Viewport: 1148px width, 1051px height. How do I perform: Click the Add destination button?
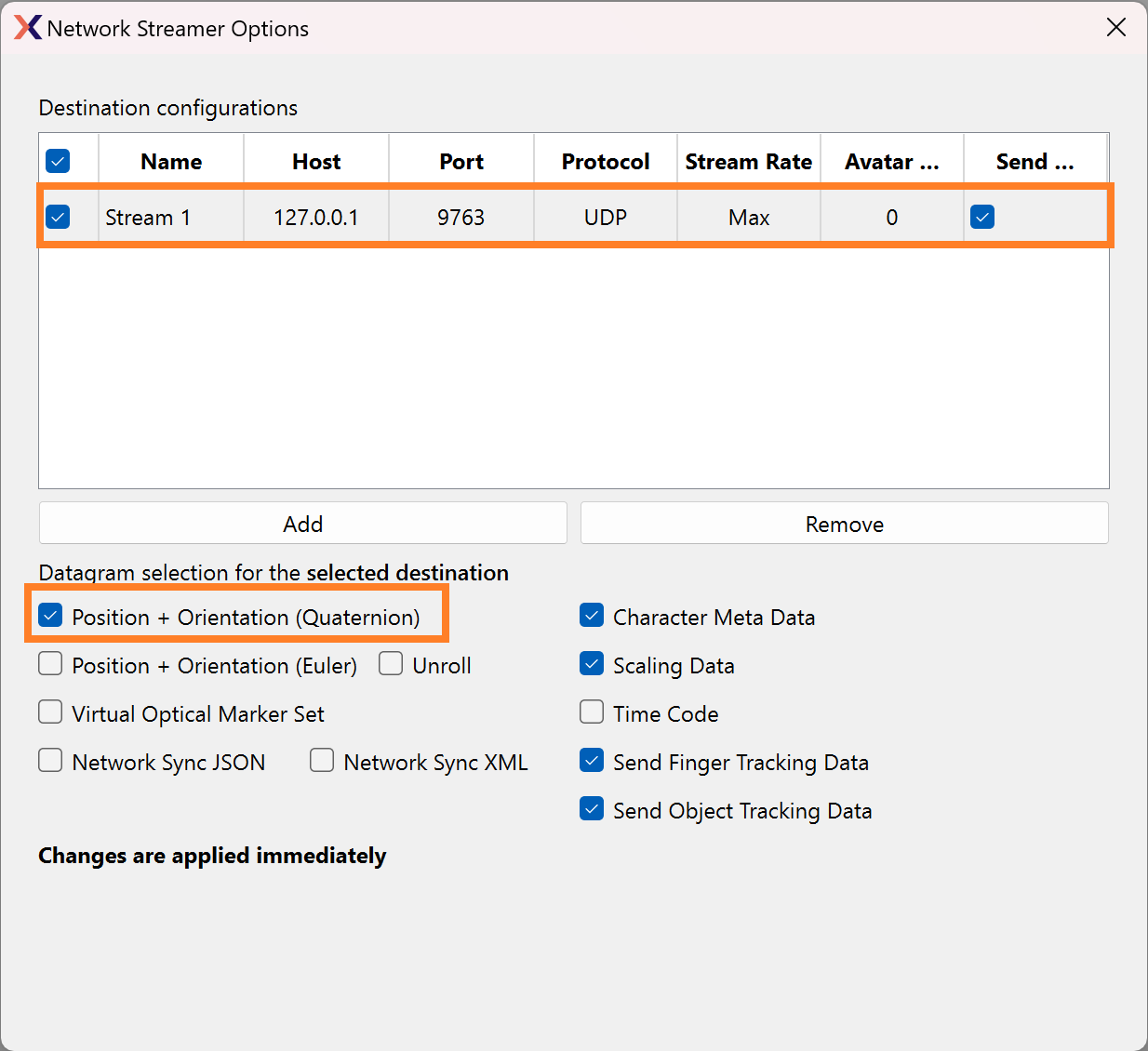[302, 524]
